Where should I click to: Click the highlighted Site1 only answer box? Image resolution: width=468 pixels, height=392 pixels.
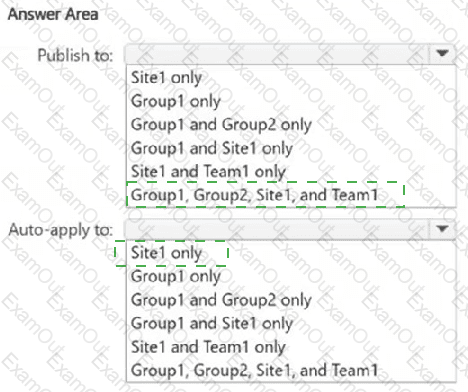pyautogui.click(x=171, y=253)
